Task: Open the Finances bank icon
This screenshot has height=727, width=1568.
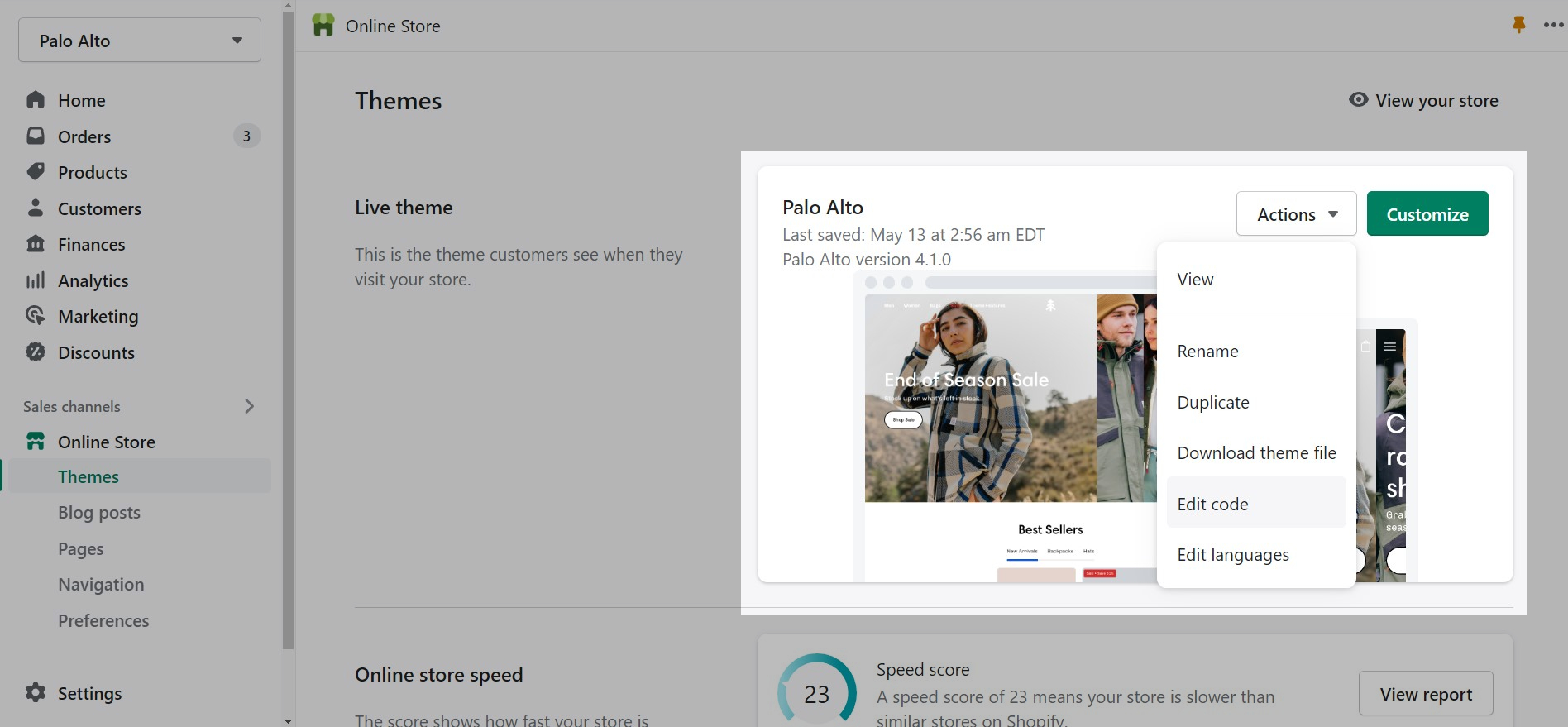Action: (x=36, y=244)
